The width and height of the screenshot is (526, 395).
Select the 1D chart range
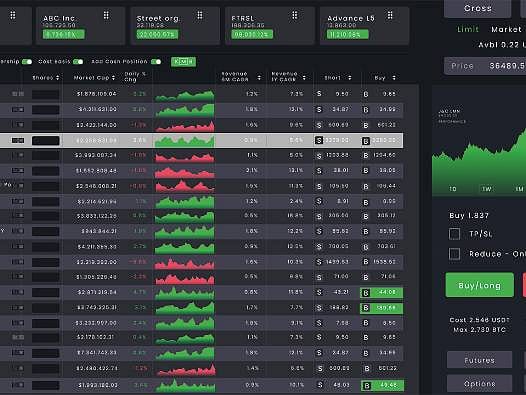453,189
